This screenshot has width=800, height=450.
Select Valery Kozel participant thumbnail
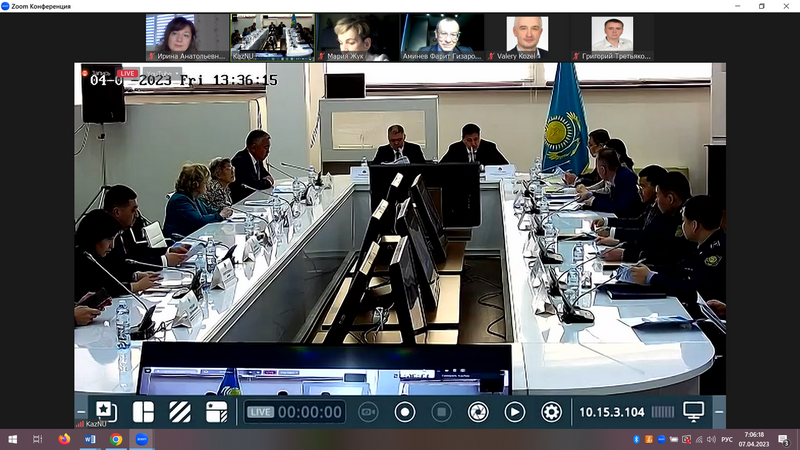tap(528, 38)
